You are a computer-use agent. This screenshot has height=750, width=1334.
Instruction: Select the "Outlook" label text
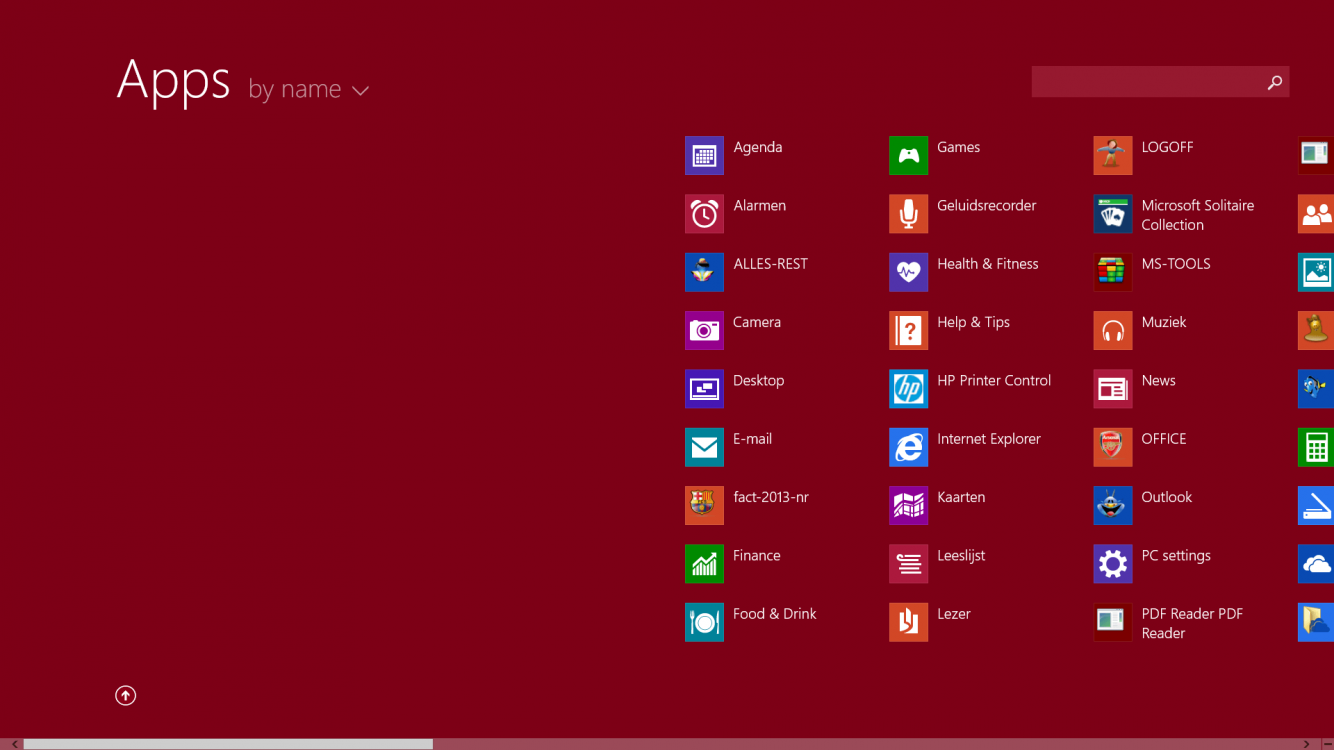point(1167,497)
